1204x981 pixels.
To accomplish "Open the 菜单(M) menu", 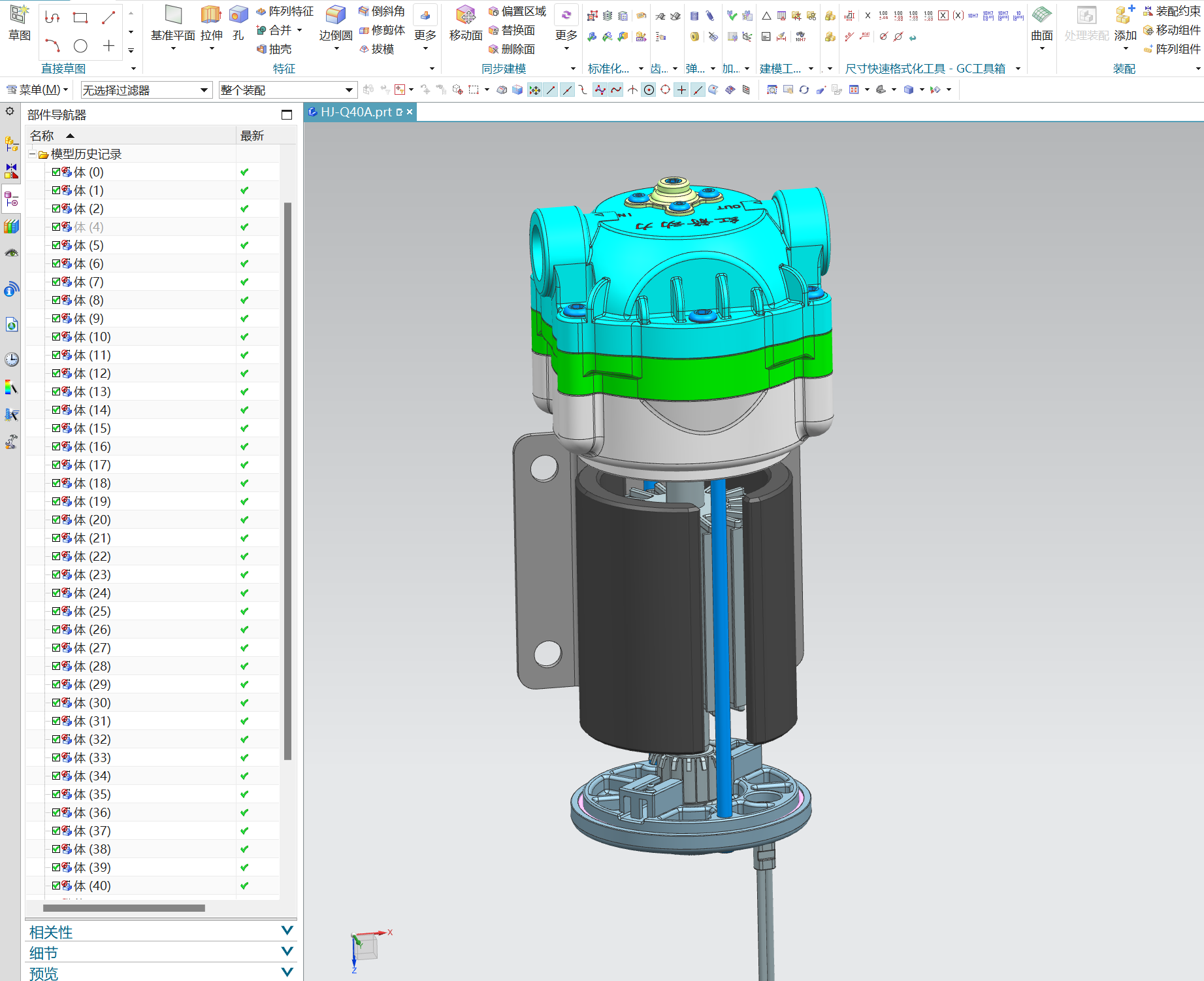I will (x=37, y=90).
